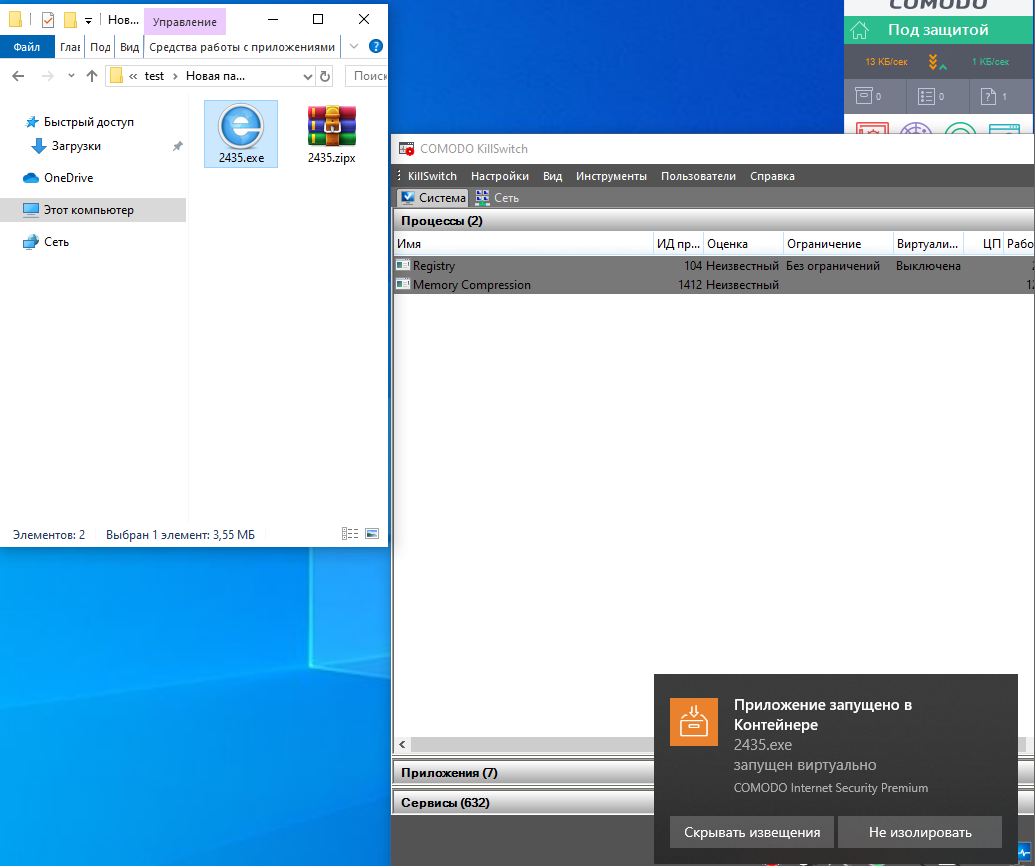
Task: Switch to the Система tab
Action: pos(433,197)
